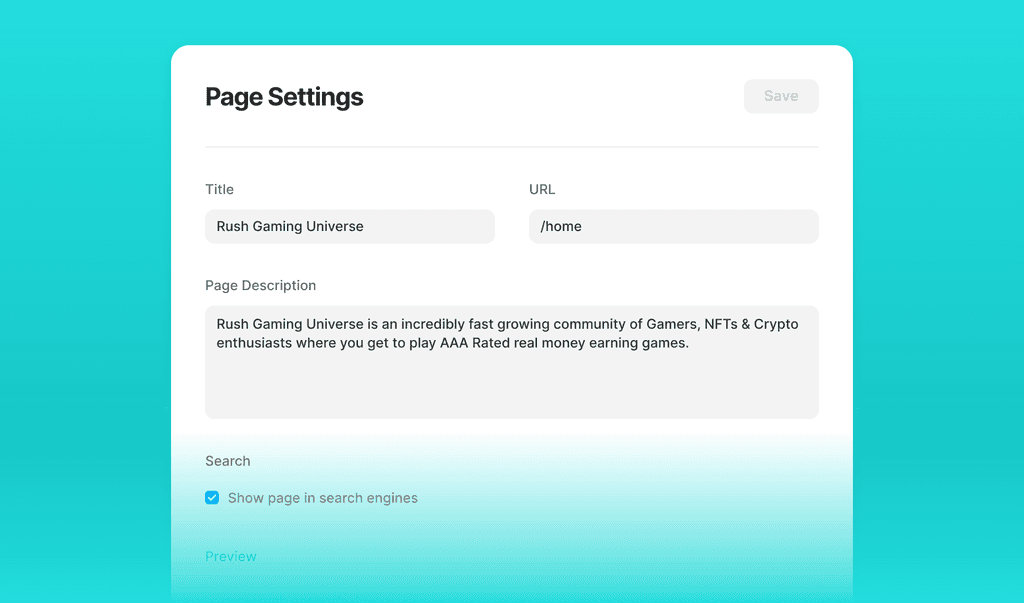Viewport: 1024px width, 603px height.
Task: Click the 'Show page in search engines' label
Action: [x=322, y=498]
